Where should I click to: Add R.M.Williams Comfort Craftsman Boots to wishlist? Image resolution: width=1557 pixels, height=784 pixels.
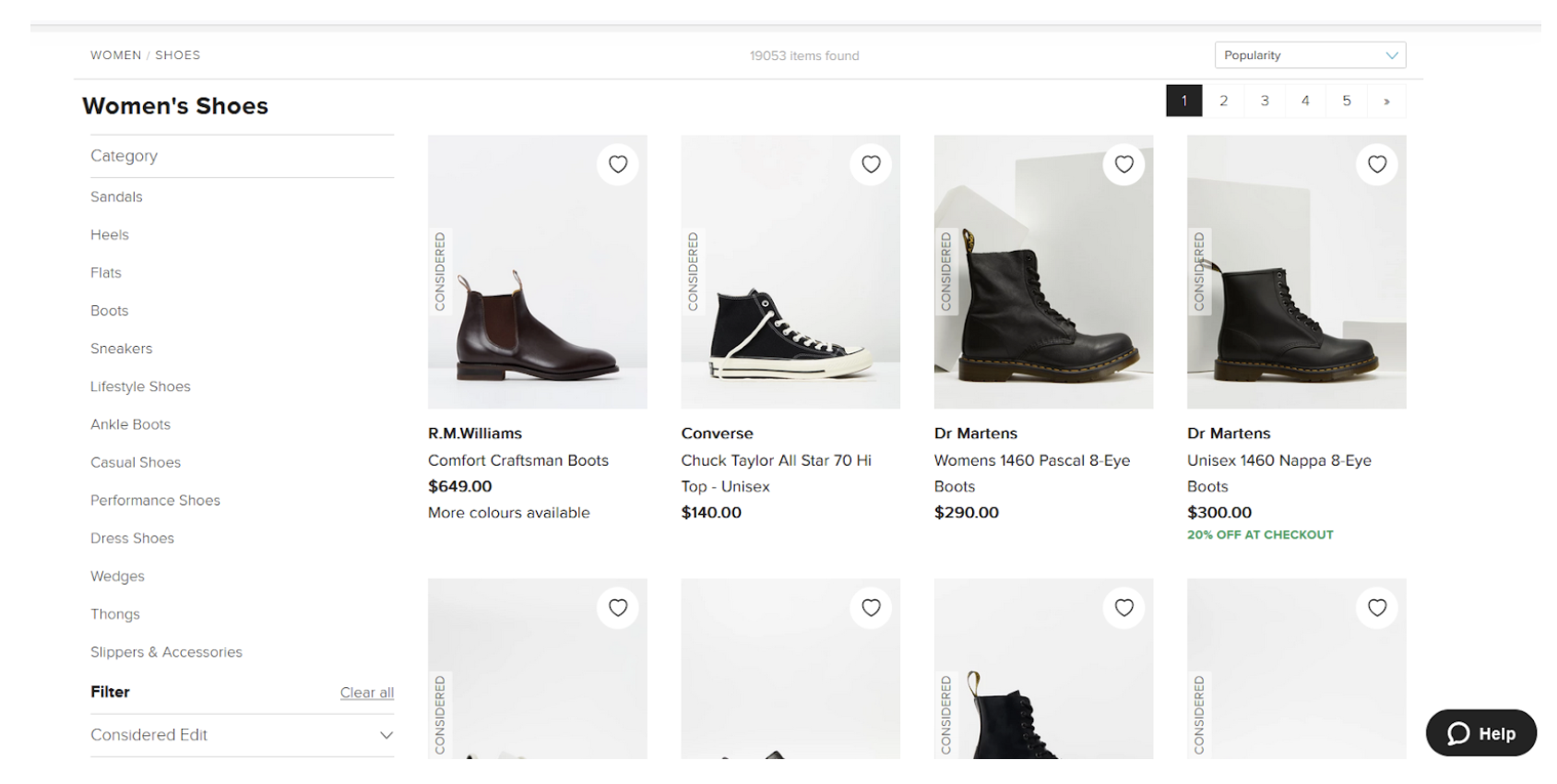coord(618,164)
